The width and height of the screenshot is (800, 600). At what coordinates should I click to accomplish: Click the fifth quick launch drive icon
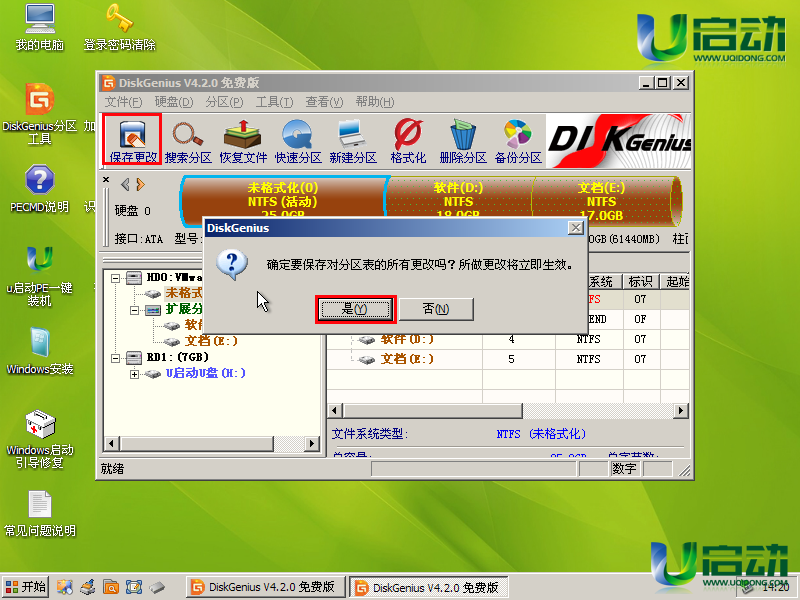(x=157, y=587)
